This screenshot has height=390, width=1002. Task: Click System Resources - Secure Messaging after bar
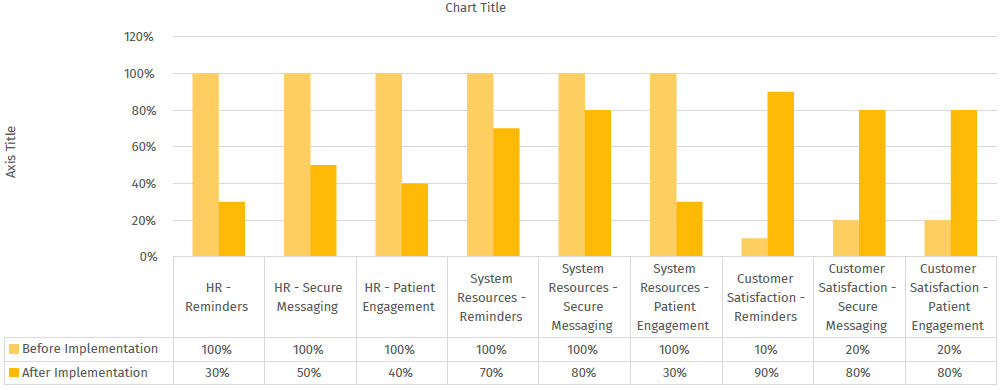(597, 183)
